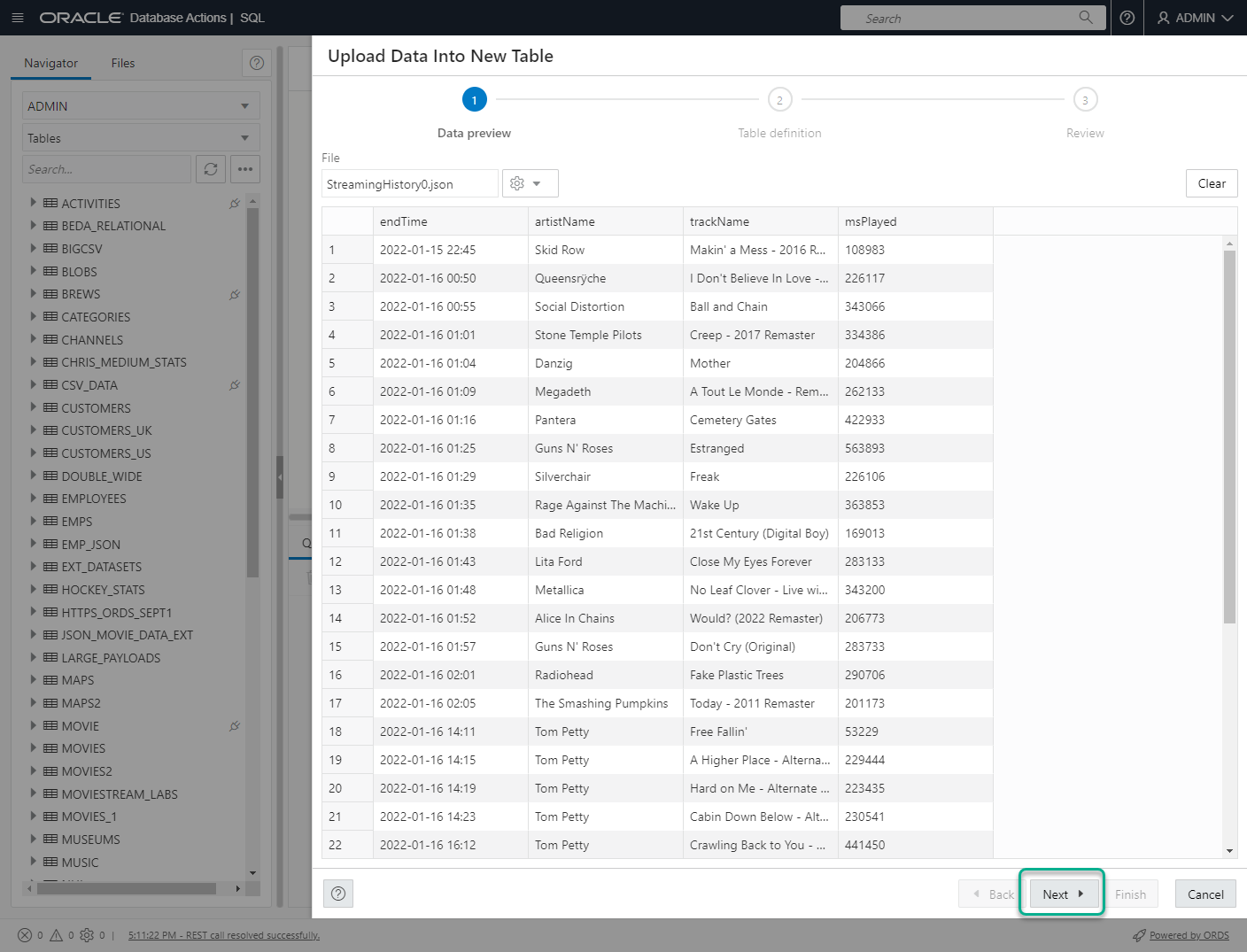
Task: Open the ADMIN schema dropdown
Action: pos(141,105)
